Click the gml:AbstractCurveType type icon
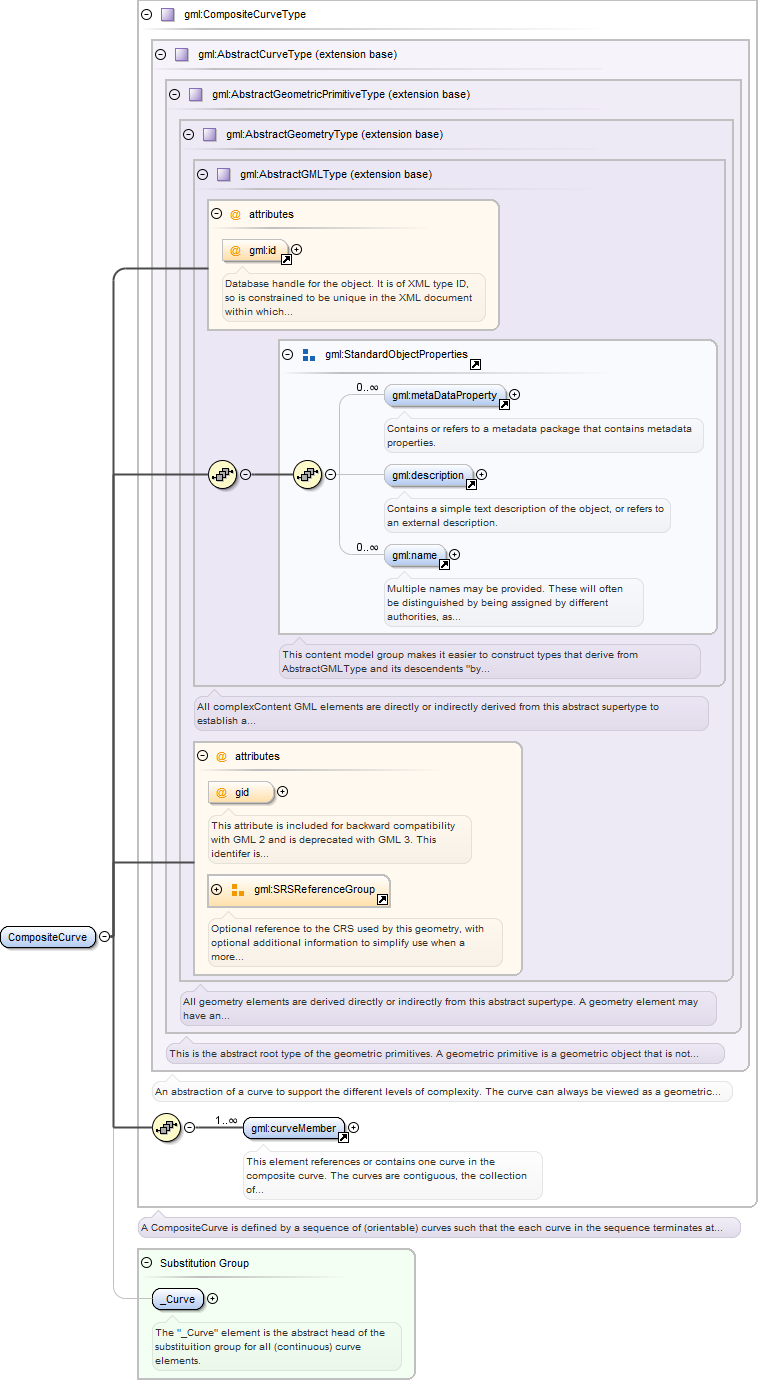The image size is (759, 1381). 181,55
